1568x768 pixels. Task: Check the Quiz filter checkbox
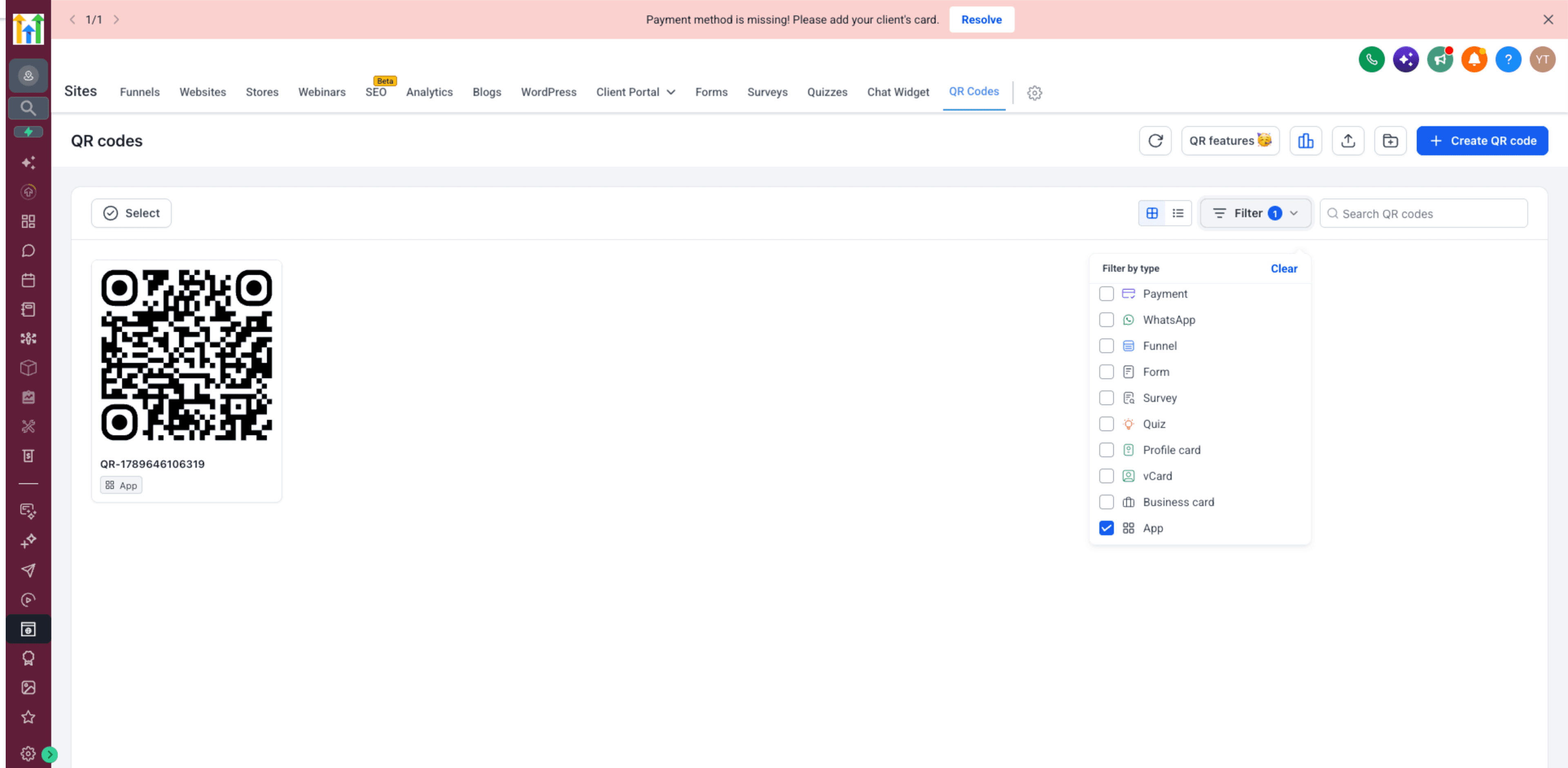coord(1106,424)
